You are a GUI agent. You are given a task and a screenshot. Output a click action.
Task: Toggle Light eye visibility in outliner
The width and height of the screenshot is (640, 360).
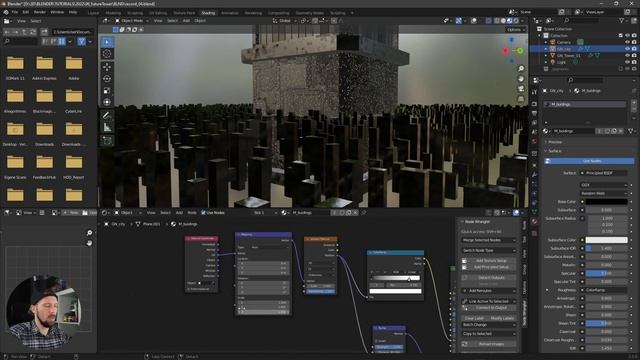pyautogui.click(x=627, y=62)
